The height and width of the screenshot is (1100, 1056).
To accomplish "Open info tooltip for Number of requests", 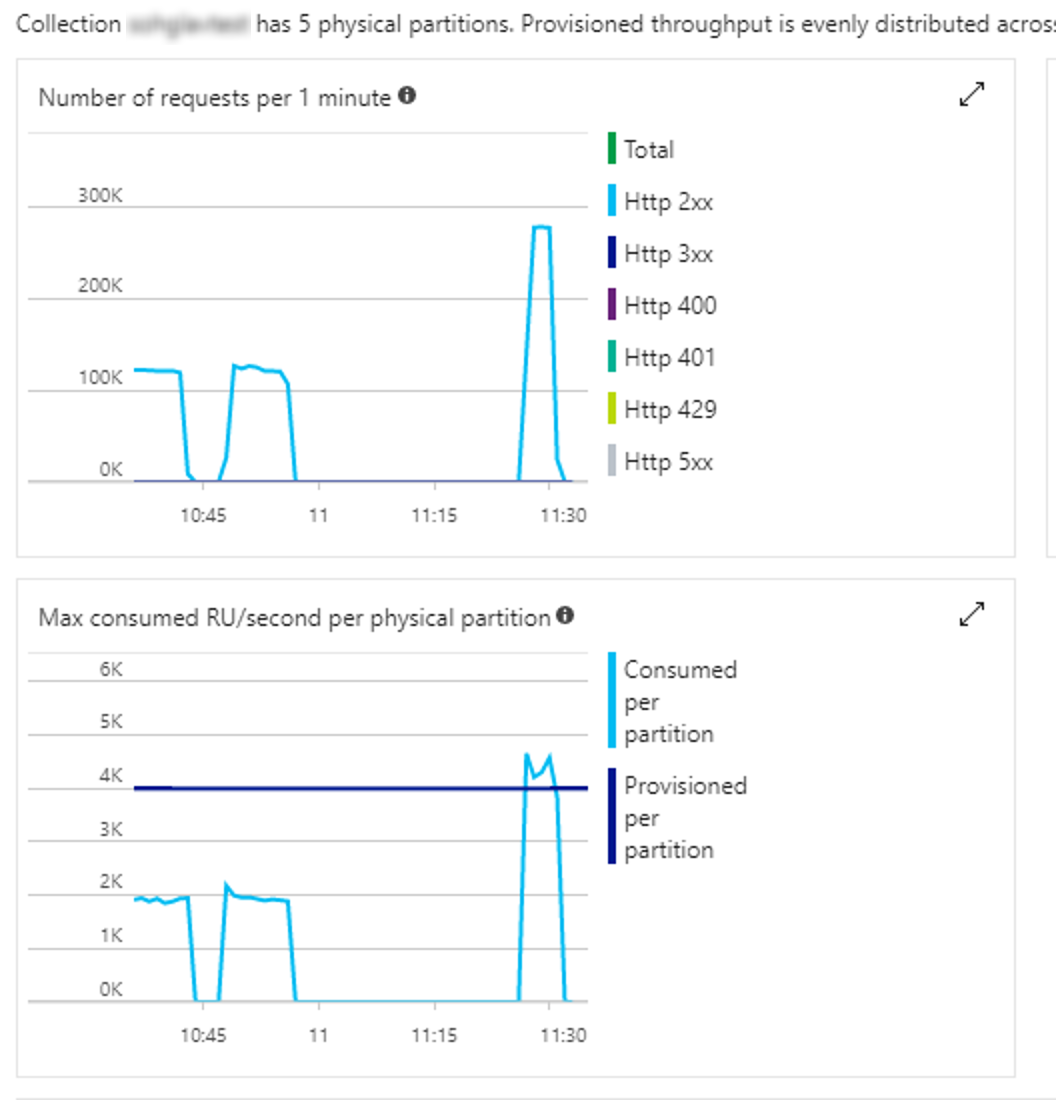I will pyautogui.click(x=407, y=95).
